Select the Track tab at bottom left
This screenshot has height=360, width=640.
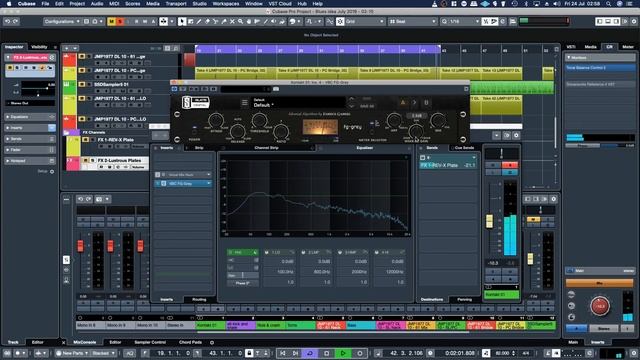[x=13, y=342]
